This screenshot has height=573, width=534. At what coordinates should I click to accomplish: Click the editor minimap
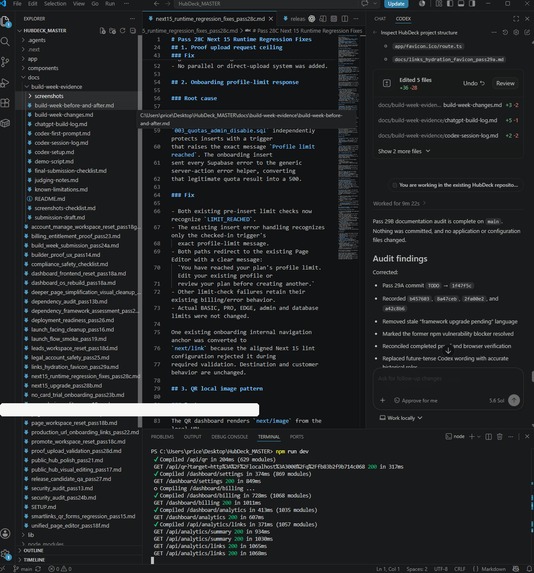(348, 146)
